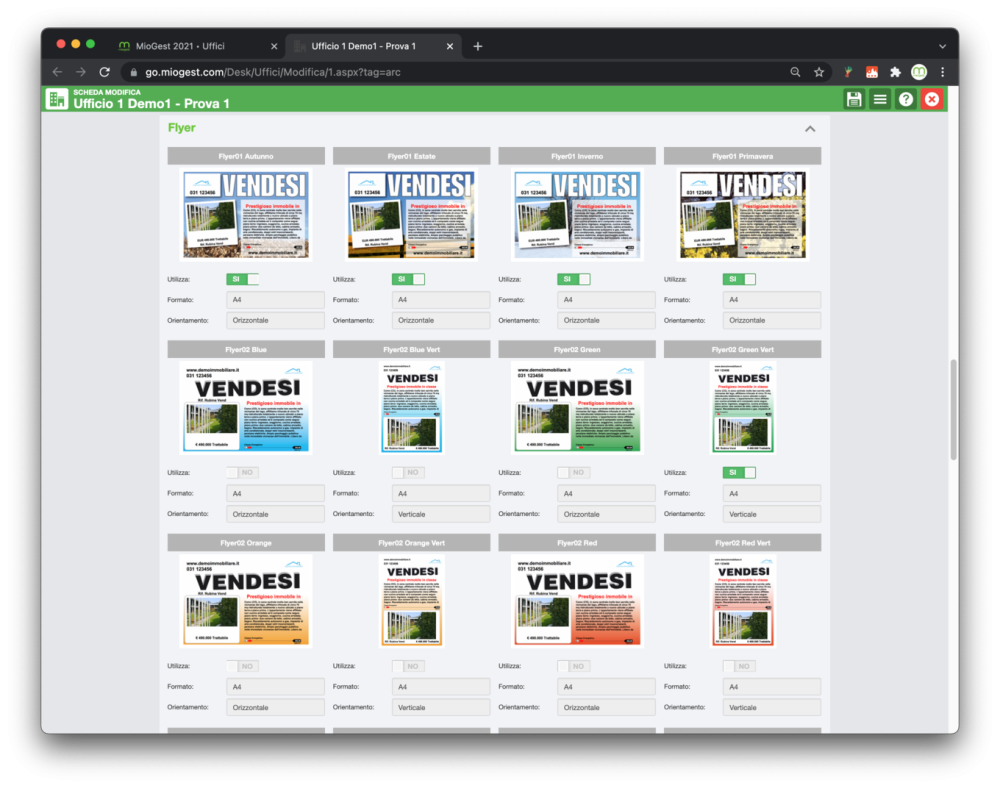Close the MioGest 2021 - Uffici tab
The width and height of the screenshot is (1000, 788).
(x=274, y=46)
